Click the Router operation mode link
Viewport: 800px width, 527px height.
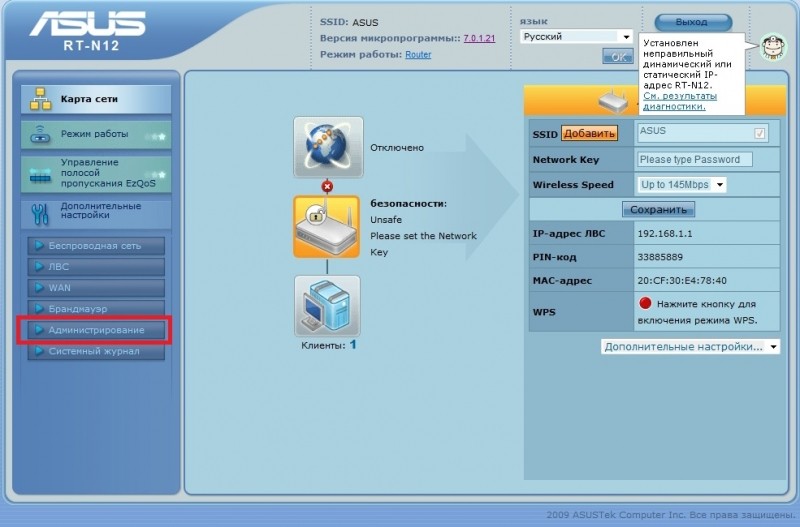[418, 55]
